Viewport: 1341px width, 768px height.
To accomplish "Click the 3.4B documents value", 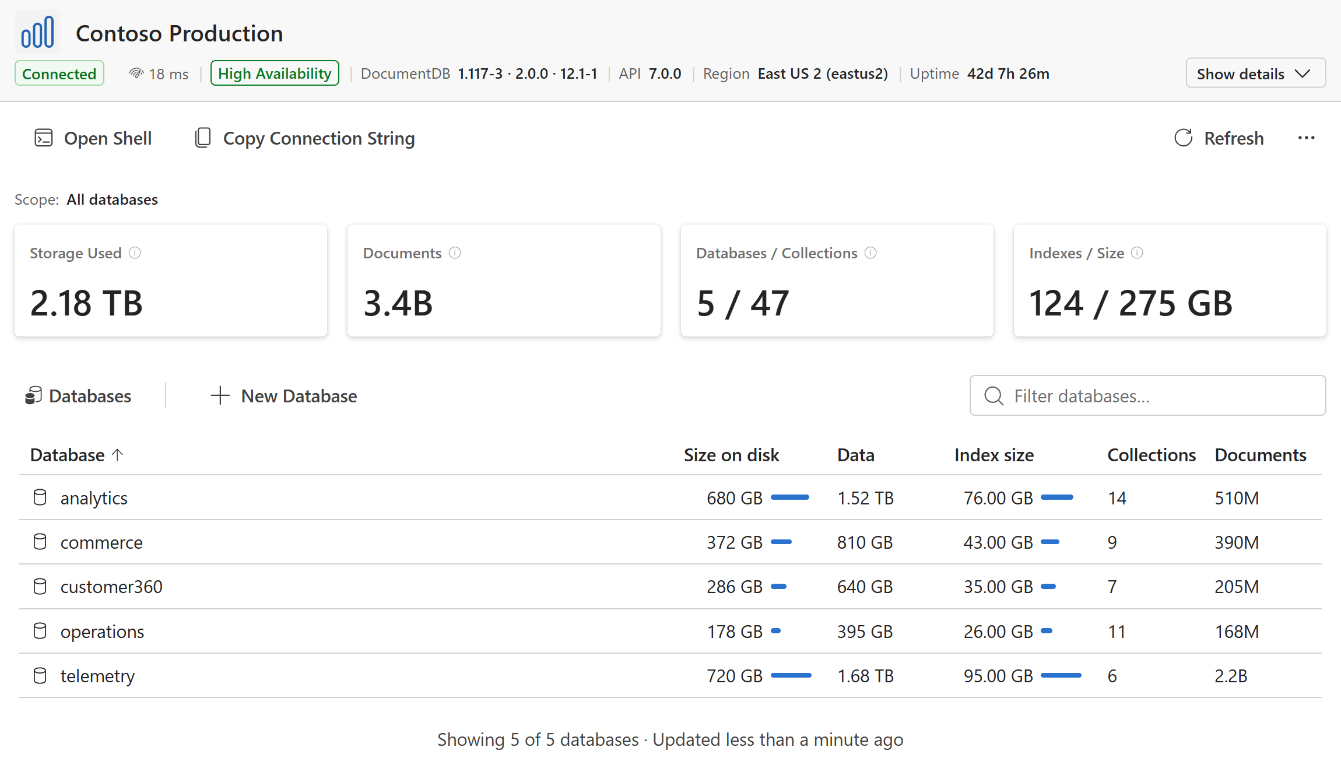I will click(x=398, y=303).
